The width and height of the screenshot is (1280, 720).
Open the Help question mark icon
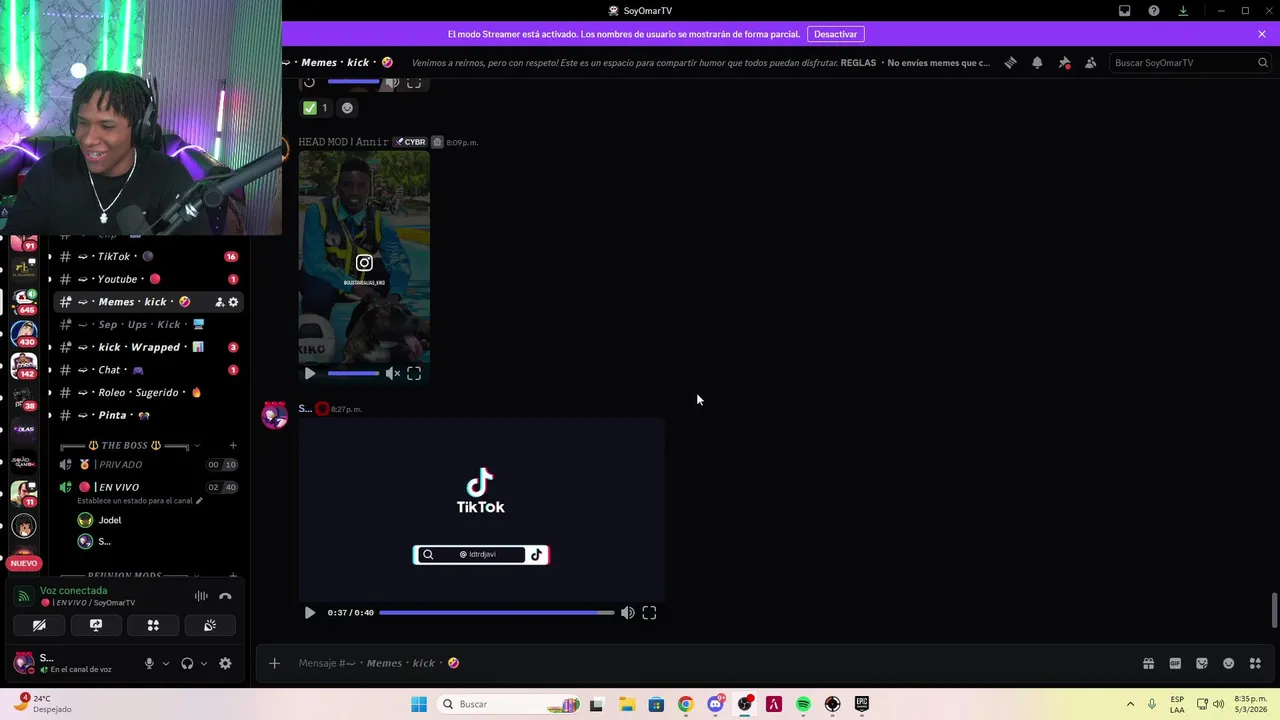[1154, 11]
